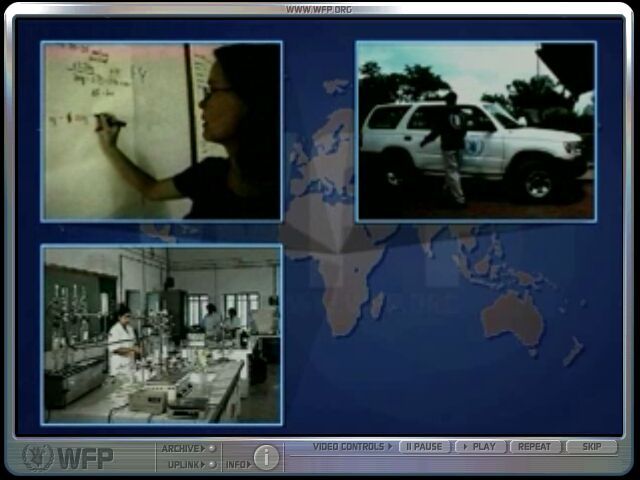Toggle the Uplink indicator light
The image size is (640, 480).
(x=213, y=464)
